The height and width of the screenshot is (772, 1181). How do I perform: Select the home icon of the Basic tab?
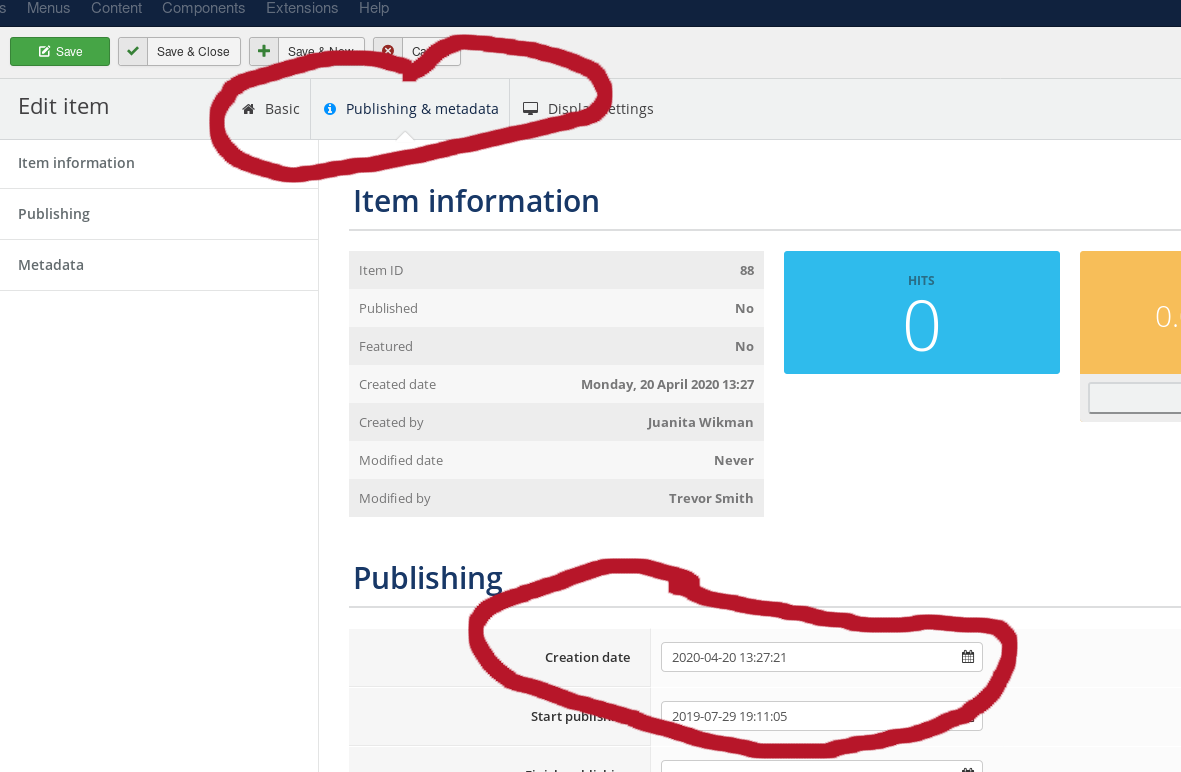pyautogui.click(x=249, y=109)
